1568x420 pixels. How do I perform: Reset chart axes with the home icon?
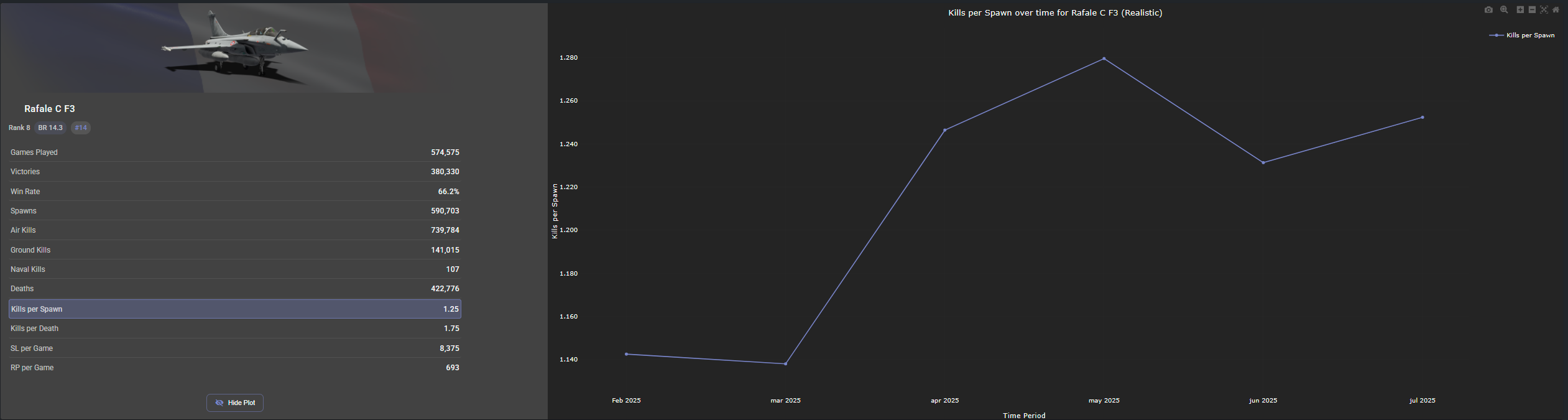(1556, 10)
